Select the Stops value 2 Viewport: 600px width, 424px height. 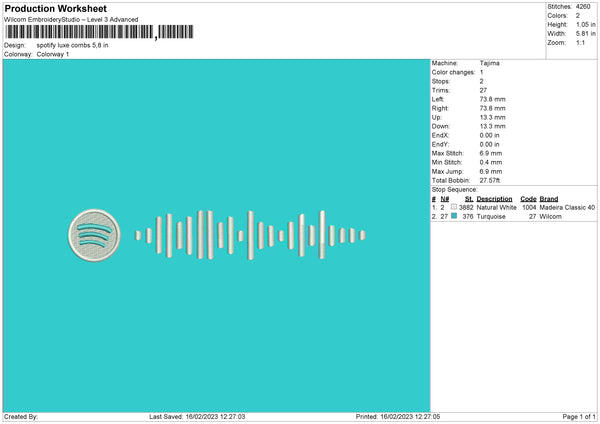[481, 82]
